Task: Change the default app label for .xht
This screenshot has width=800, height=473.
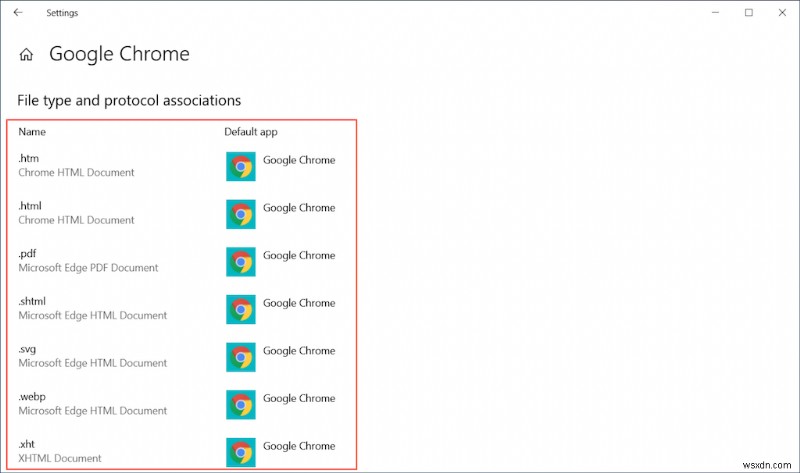Action: point(299,446)
